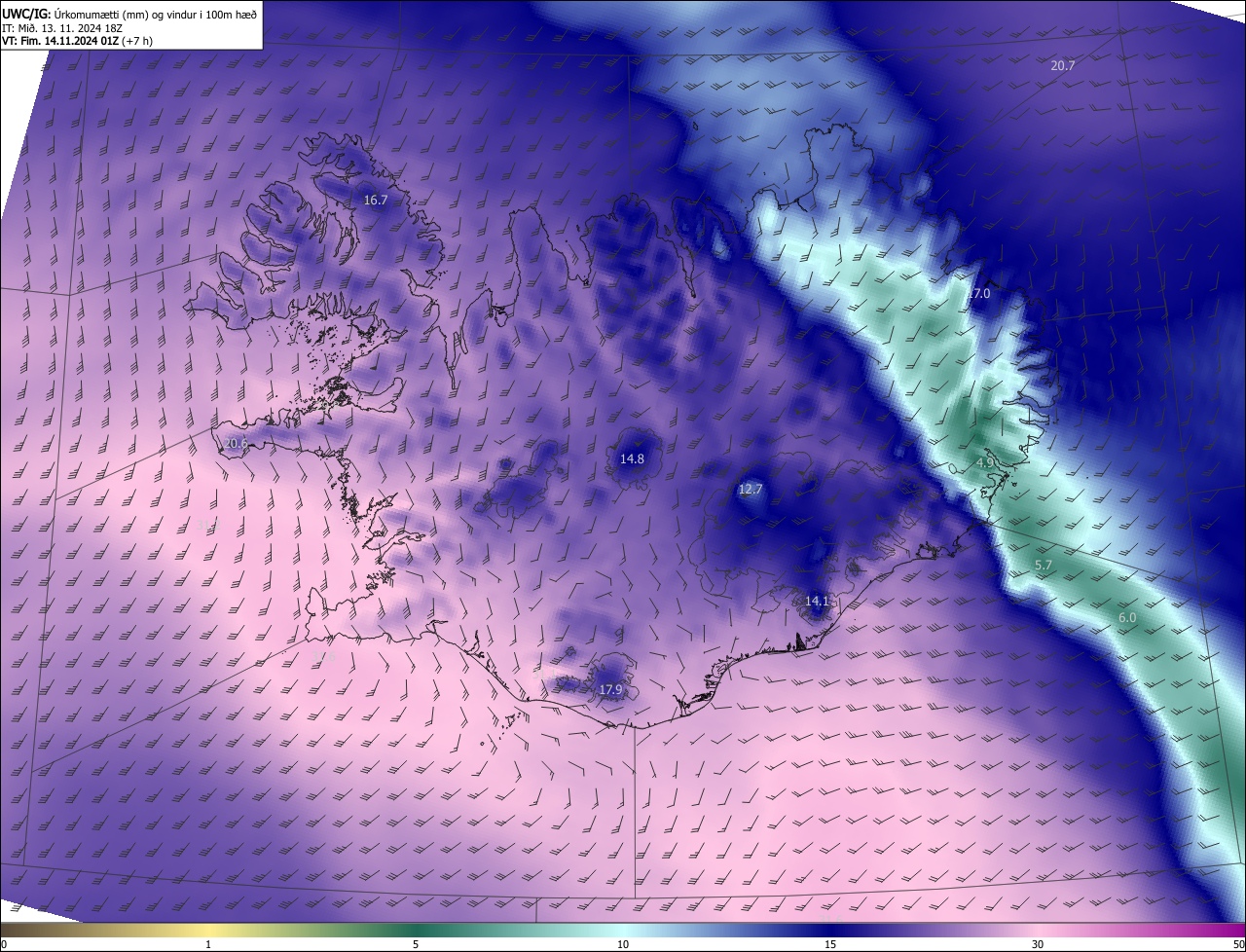Click the 30 tick on the color scale
1246x952 pixels.
1038,944
